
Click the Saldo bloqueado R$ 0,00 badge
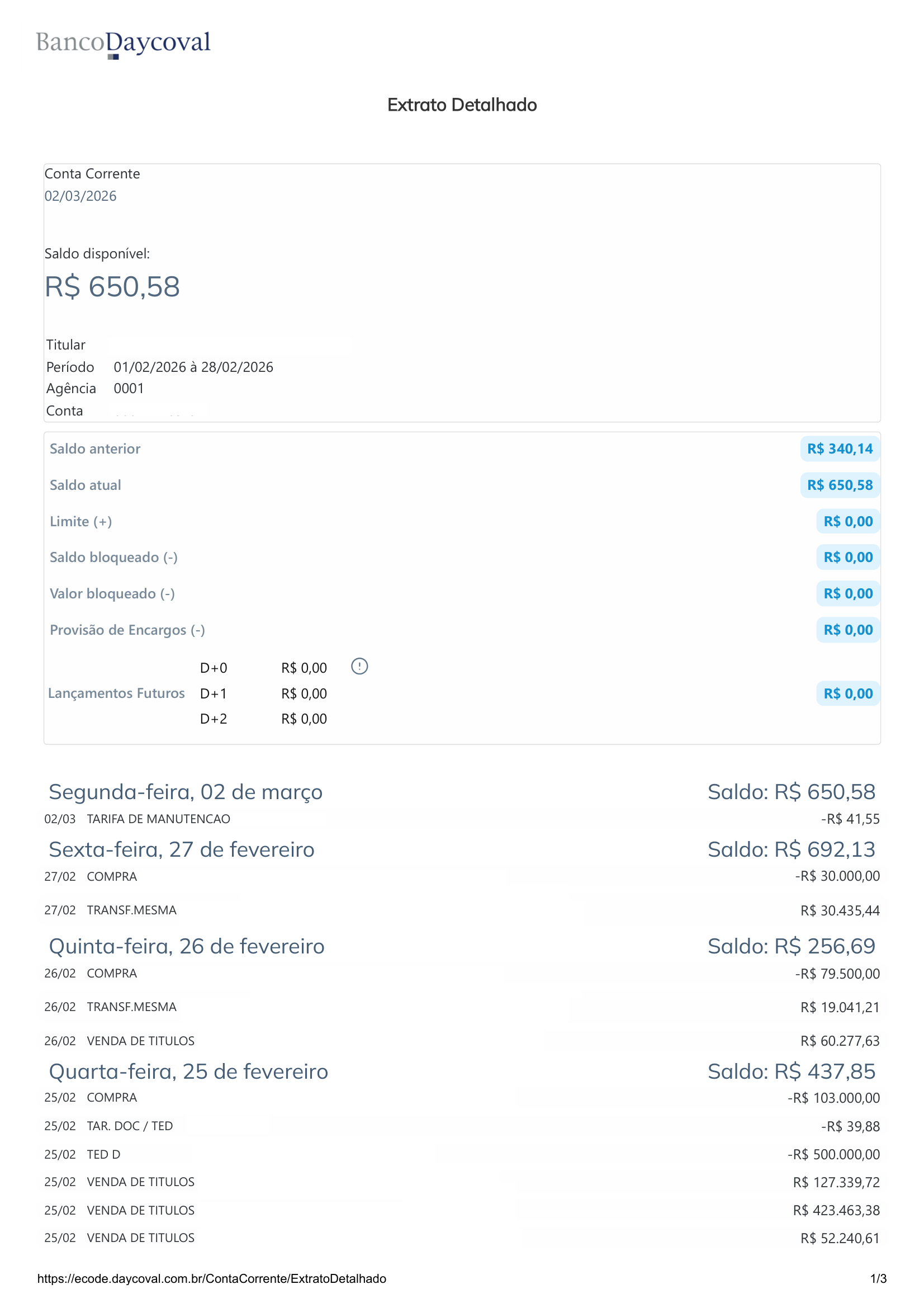coord(848,557)
